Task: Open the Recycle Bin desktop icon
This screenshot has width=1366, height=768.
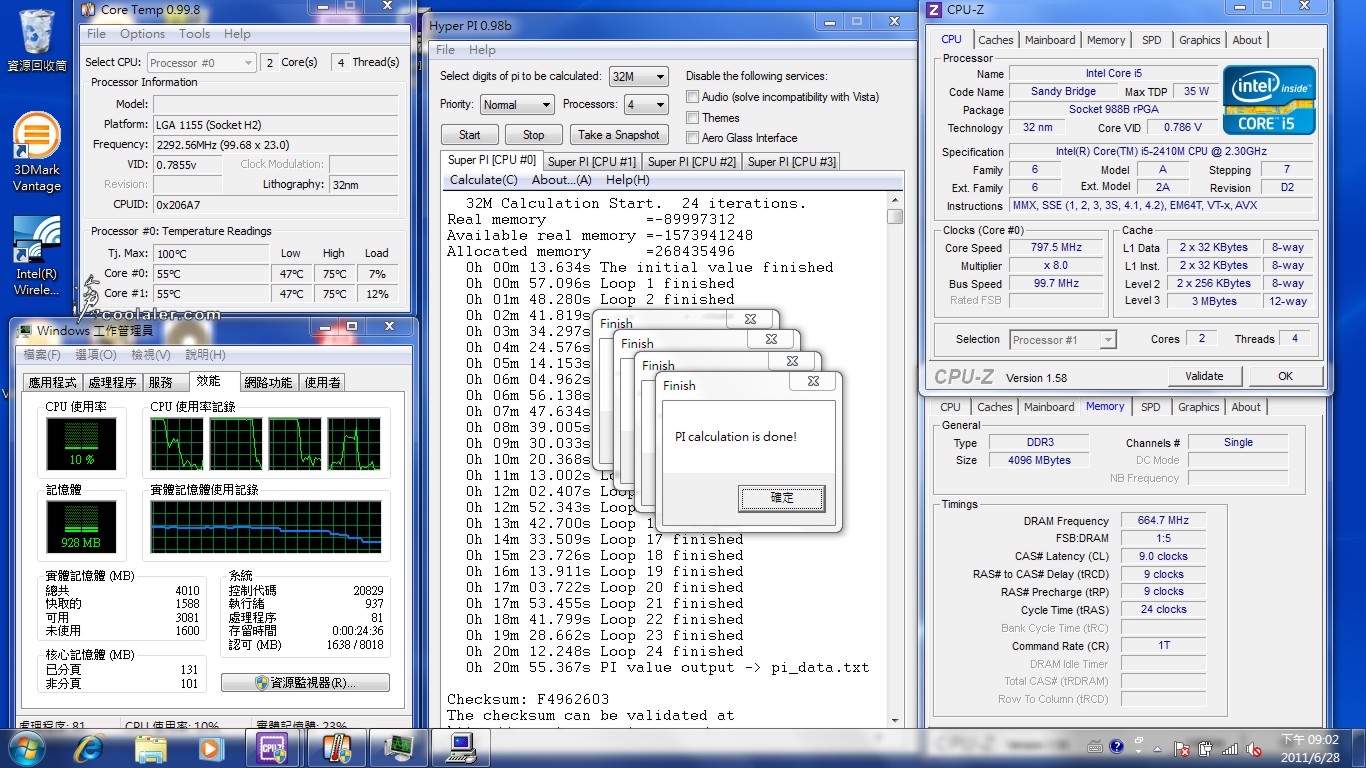Action: pos(37,40)
